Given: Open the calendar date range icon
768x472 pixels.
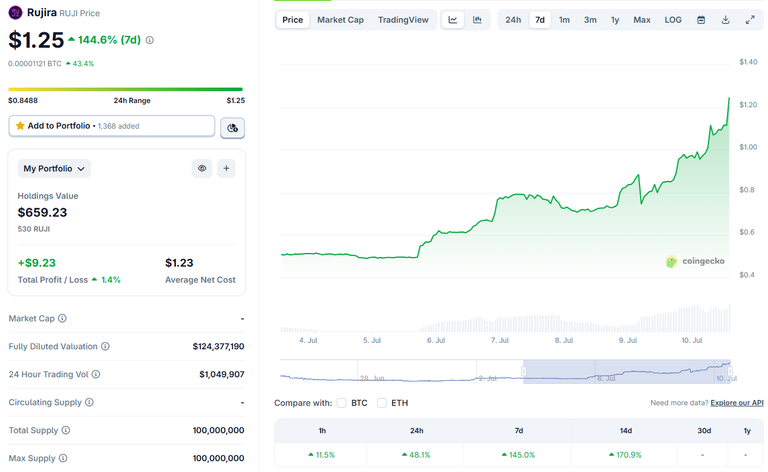Looking at the screenshot, I should click(701, 20).
